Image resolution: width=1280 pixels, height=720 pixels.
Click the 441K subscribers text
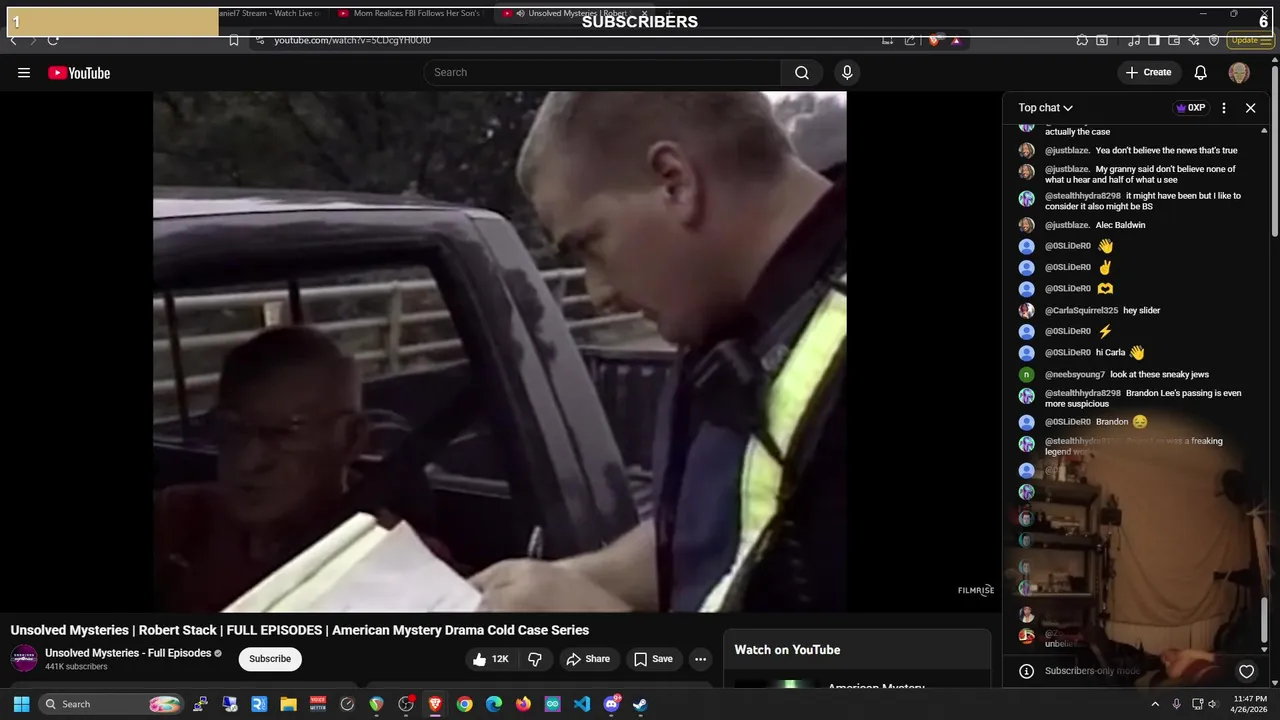[x=76, y=667]
